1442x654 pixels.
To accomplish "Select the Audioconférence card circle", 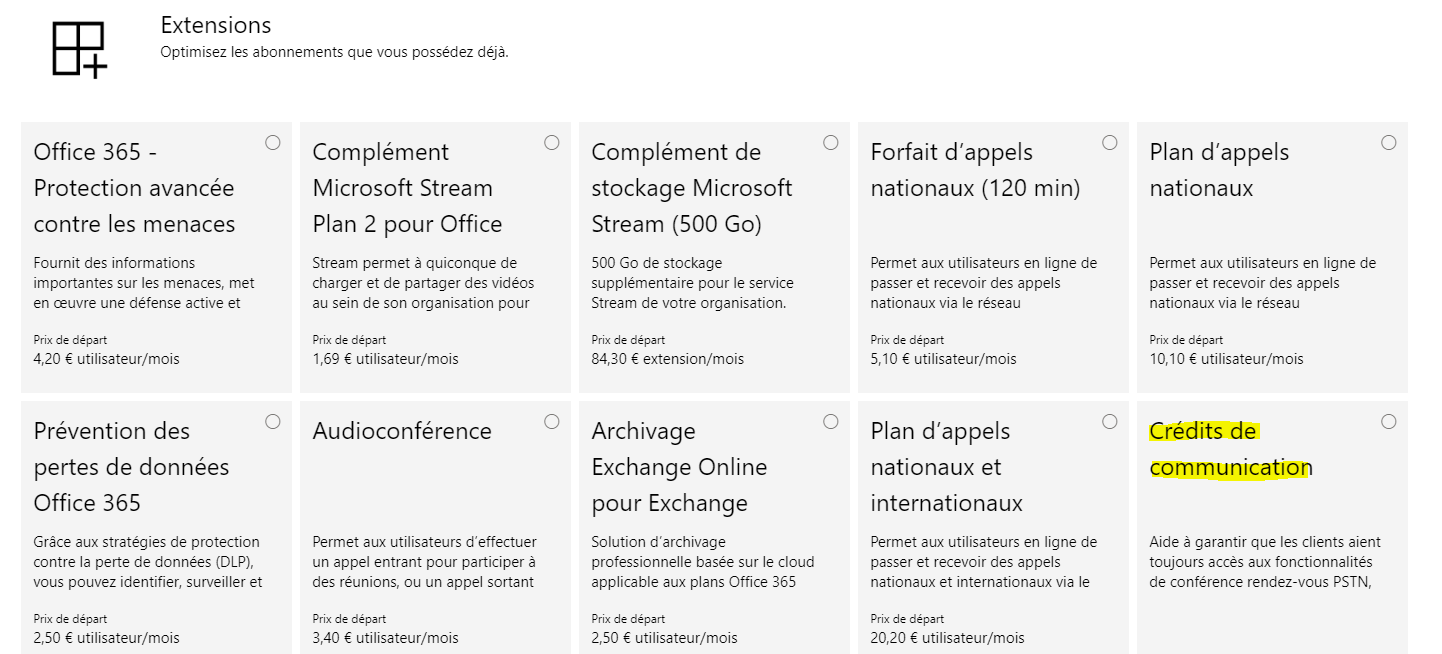I will pos(551,422).
